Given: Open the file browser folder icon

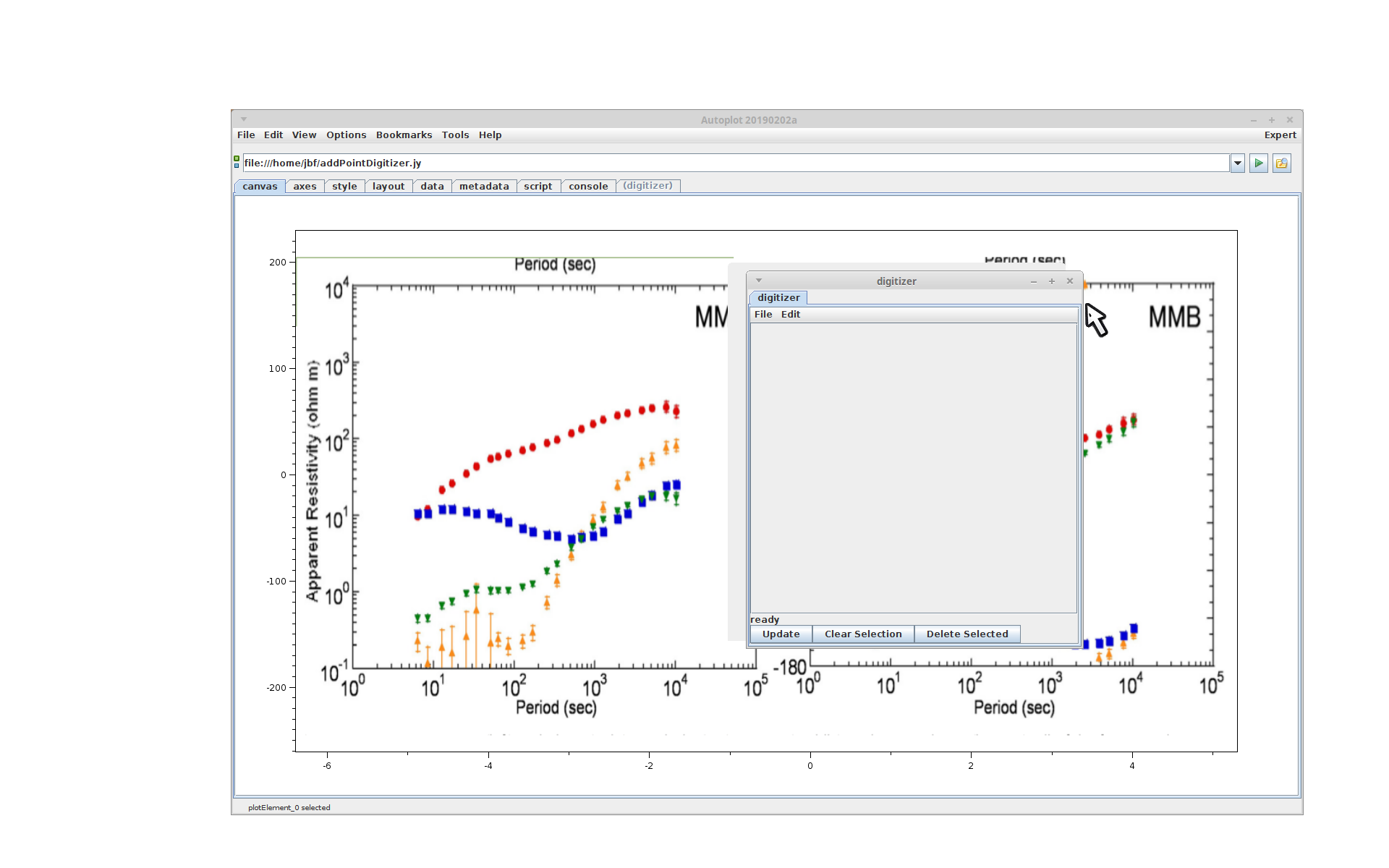Looking at the screenshot, I should click(1281, 163).
